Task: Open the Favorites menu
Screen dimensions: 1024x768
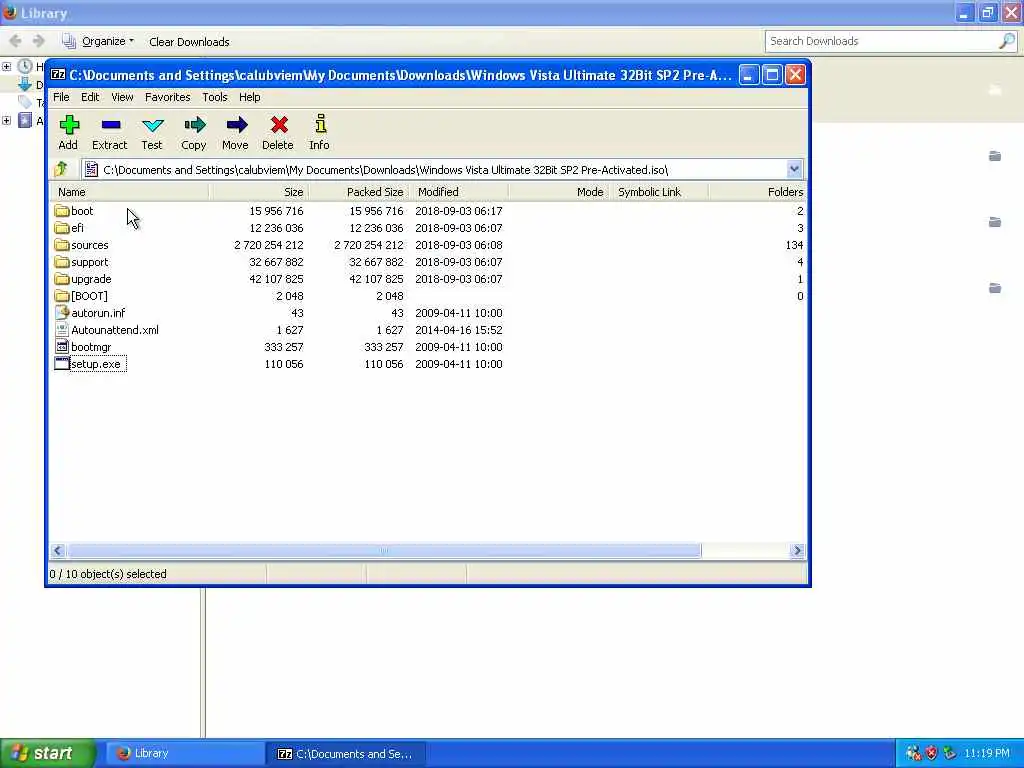Action: (168, 97)
